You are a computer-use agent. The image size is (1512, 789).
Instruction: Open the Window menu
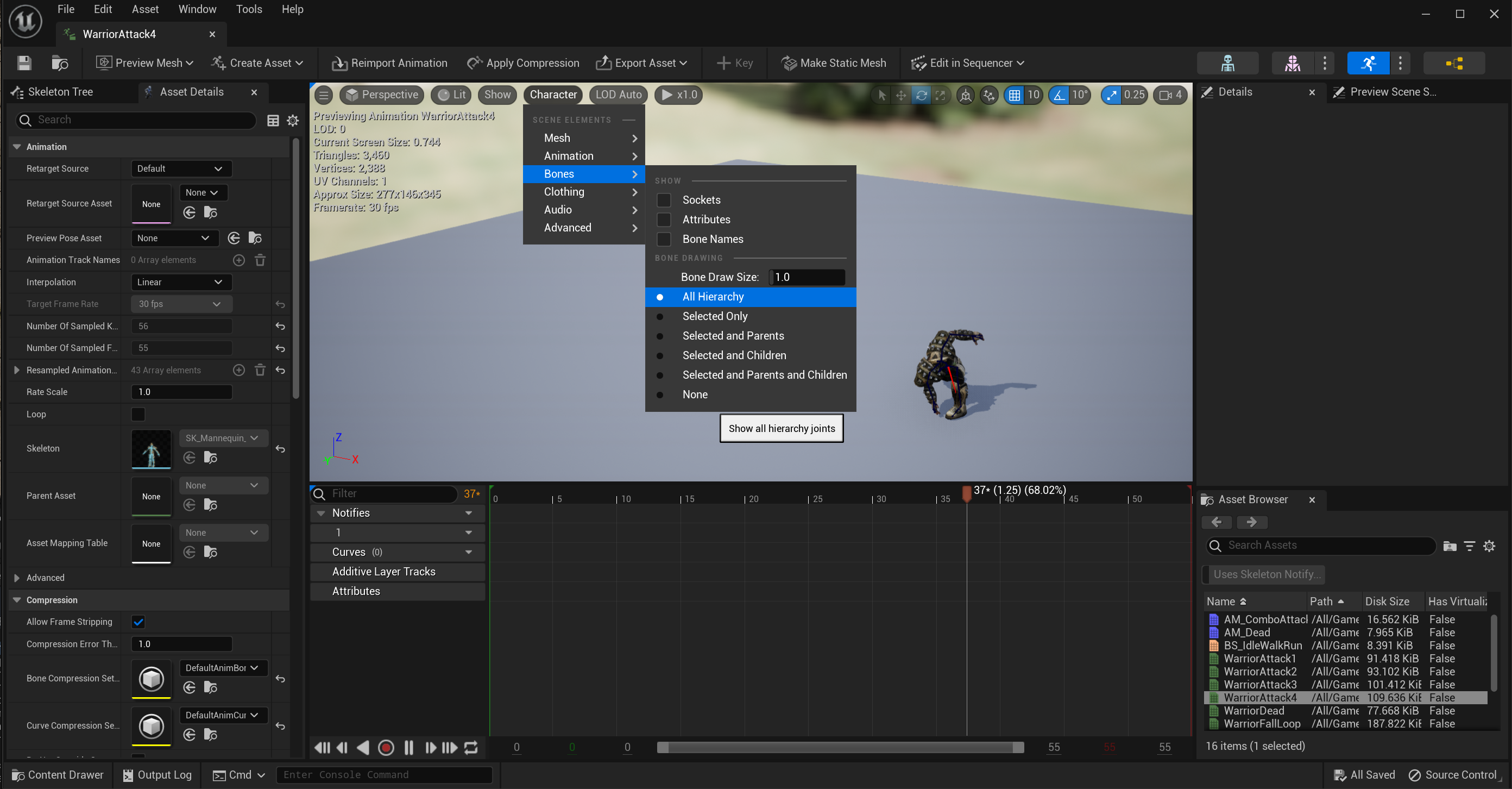[197, 9]
